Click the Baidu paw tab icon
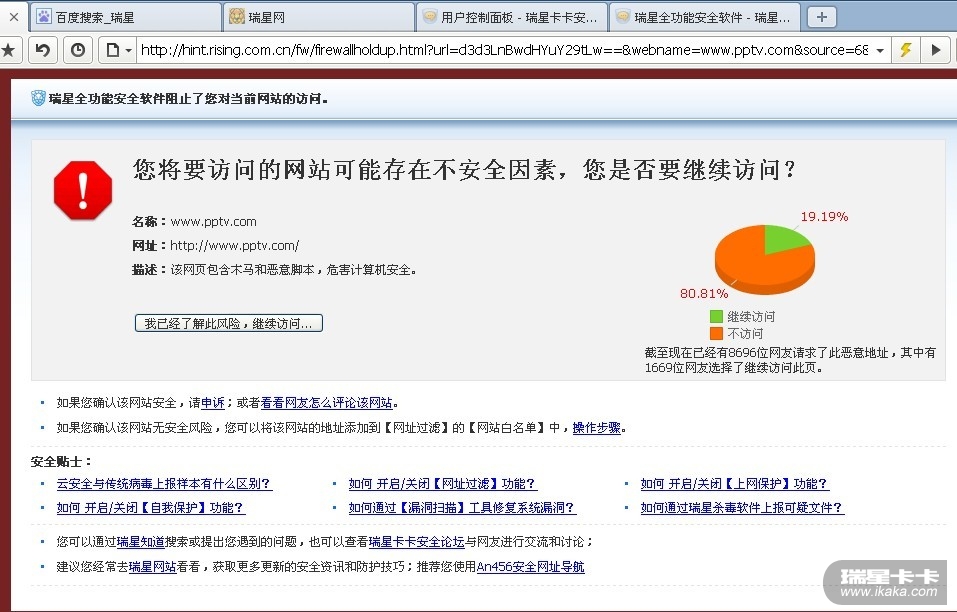Viewport: 957px width, 612px height. tap(44, 16)
